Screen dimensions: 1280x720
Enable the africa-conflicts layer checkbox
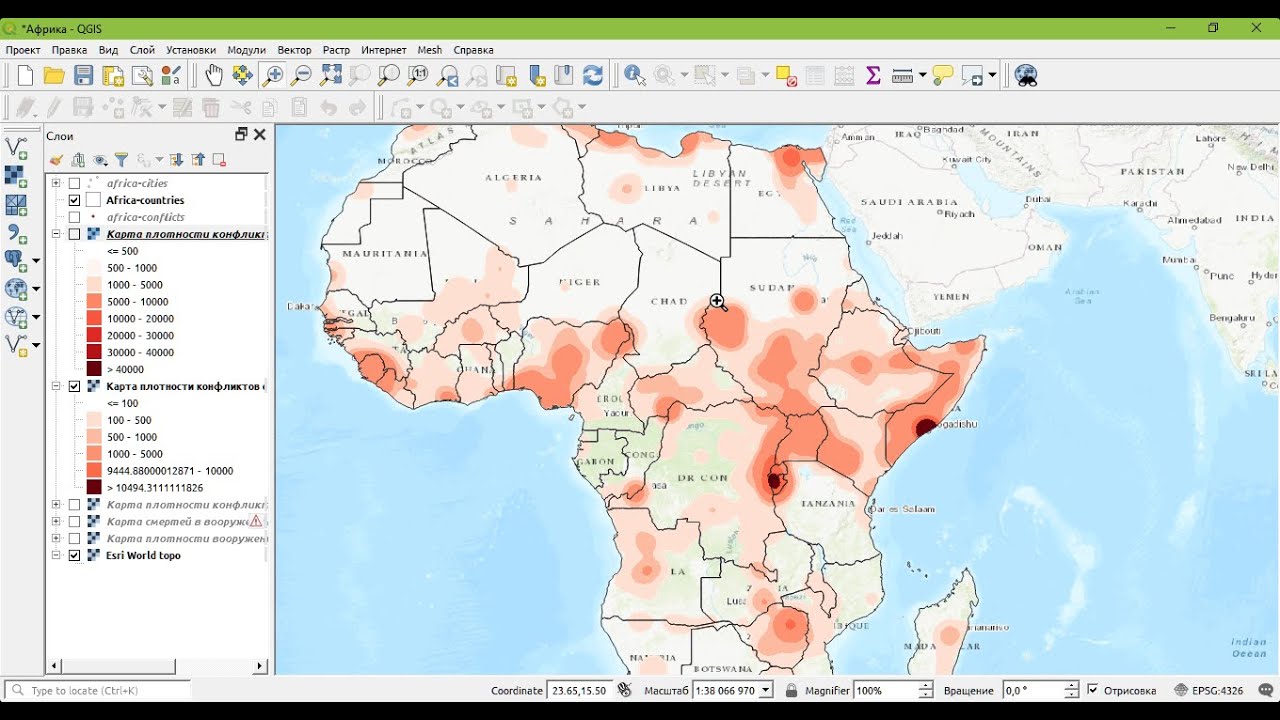(x=74, y=217)
